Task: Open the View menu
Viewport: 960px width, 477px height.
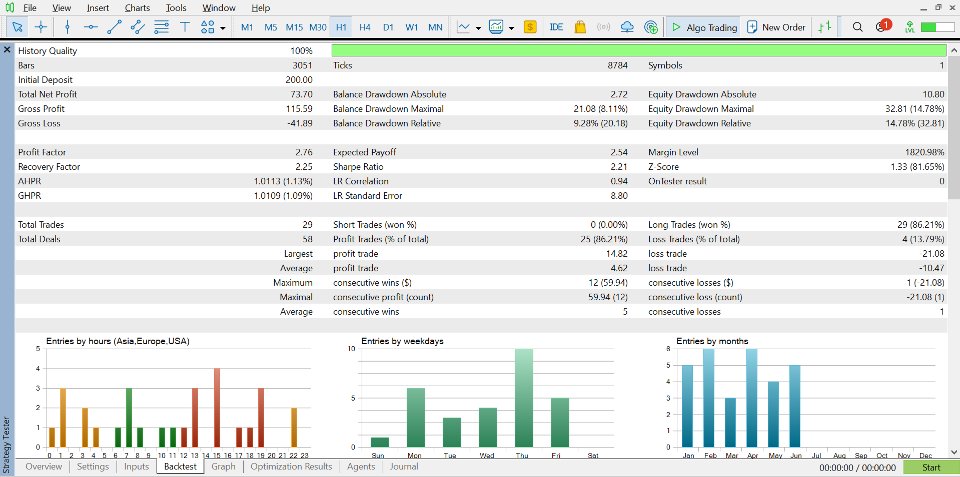Action: 61,8
